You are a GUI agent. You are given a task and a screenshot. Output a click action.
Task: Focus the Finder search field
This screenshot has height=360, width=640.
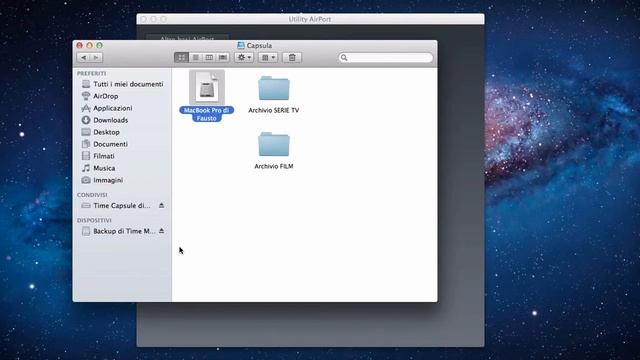(x=386, y=58)
